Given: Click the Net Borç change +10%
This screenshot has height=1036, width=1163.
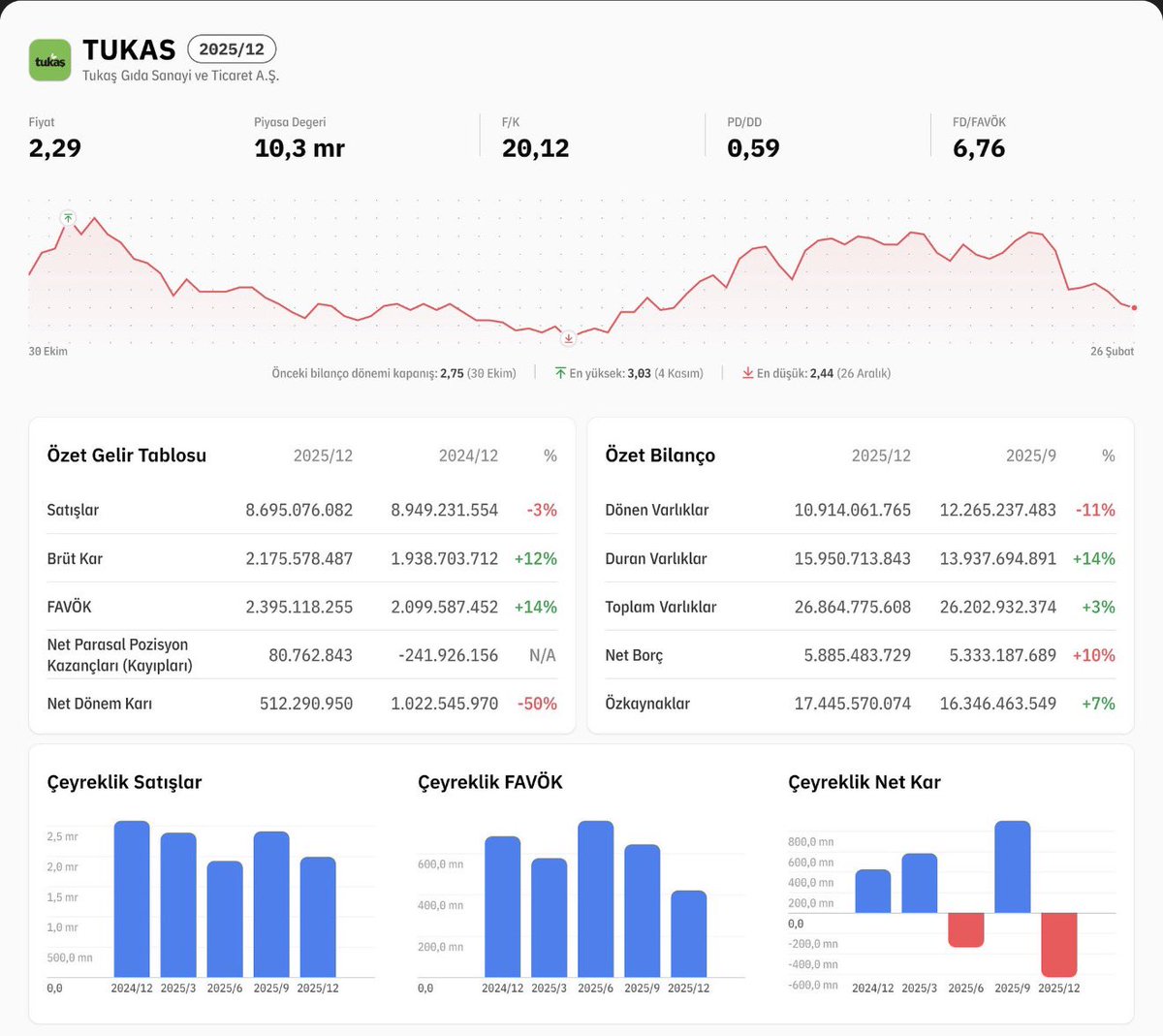Looking at the screenshot, I should pyautogui.click(x=1094, y=655).
